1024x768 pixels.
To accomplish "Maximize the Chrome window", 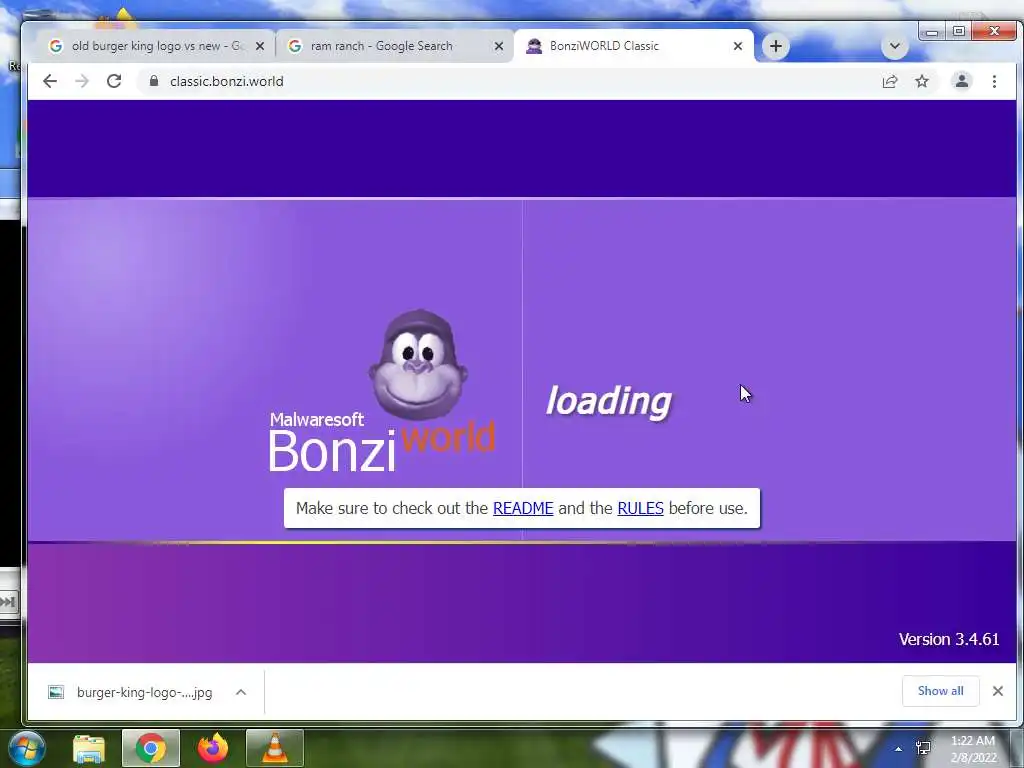I will pos(959,31).
